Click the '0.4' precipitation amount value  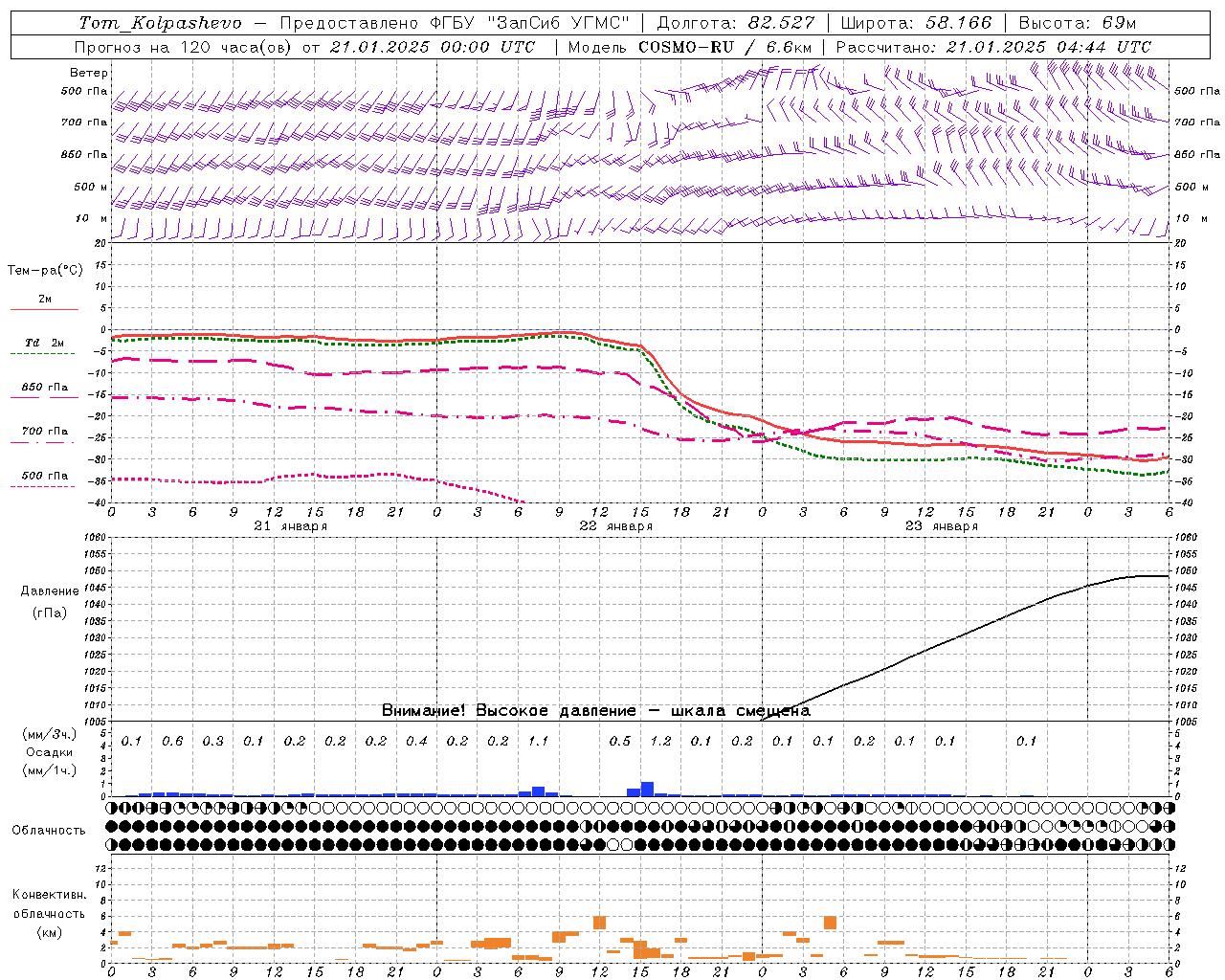click(416, 741)
